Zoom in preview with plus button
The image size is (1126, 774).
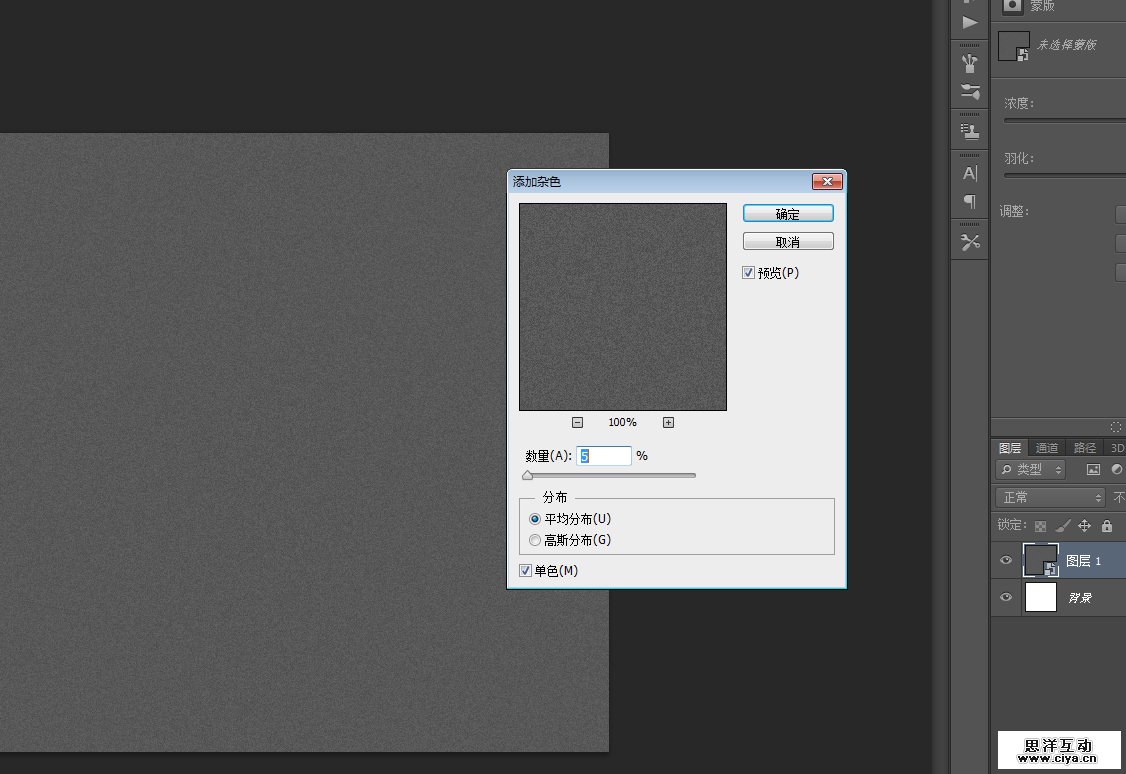point(668,422)
